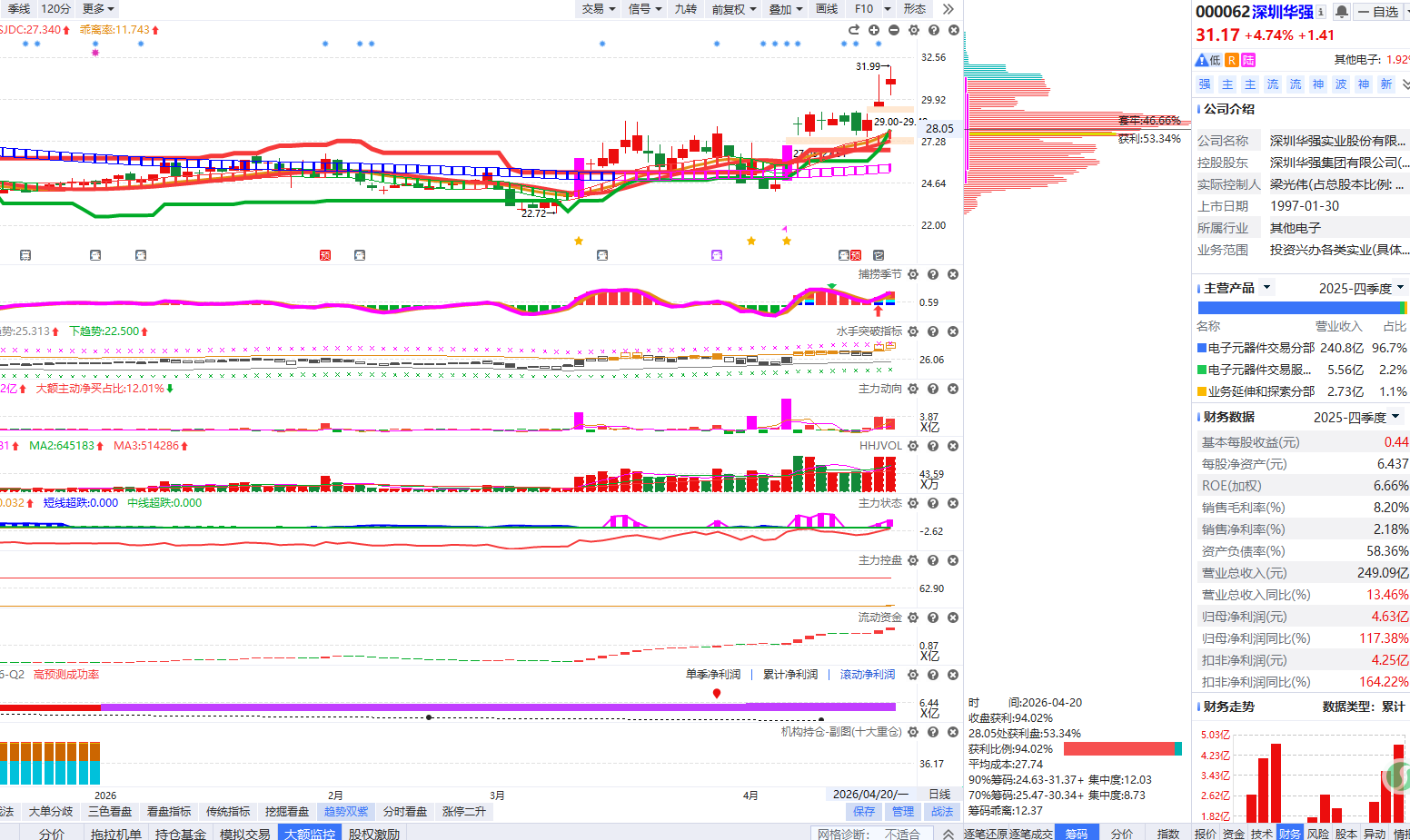This screenshot has width=1410, height=840.
Task: Click the zoom-out minus icon on main chart
Action: 894,30
